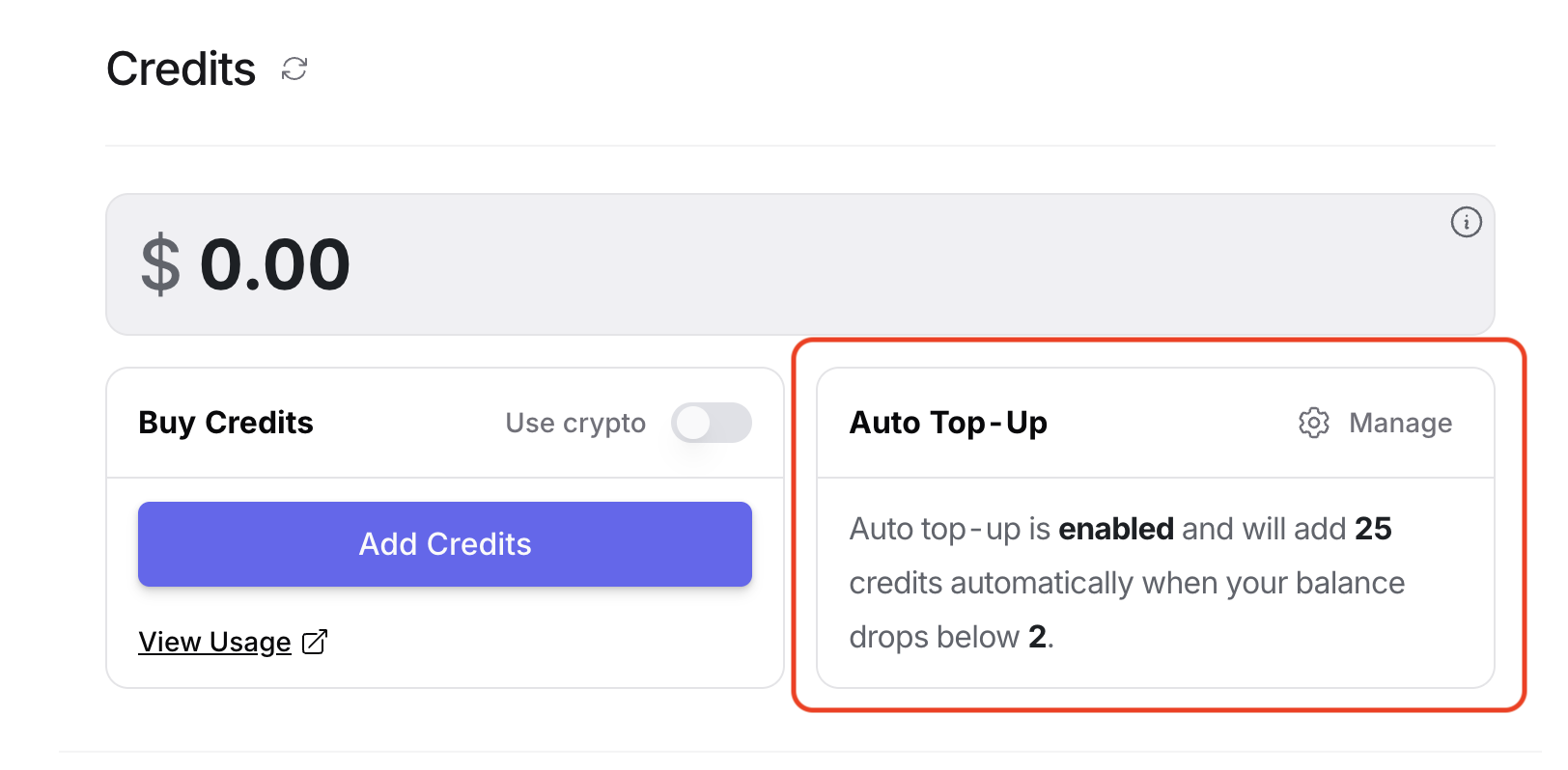Viewport: 1568px width, 770px height.
Task: Click the Buy Credits card title
Action: (x=226, y=423)
